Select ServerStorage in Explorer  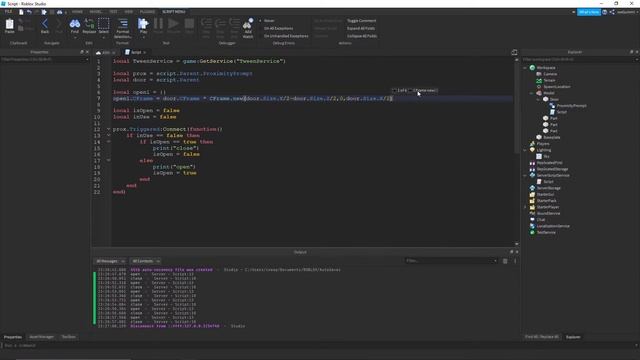[548, 188]
